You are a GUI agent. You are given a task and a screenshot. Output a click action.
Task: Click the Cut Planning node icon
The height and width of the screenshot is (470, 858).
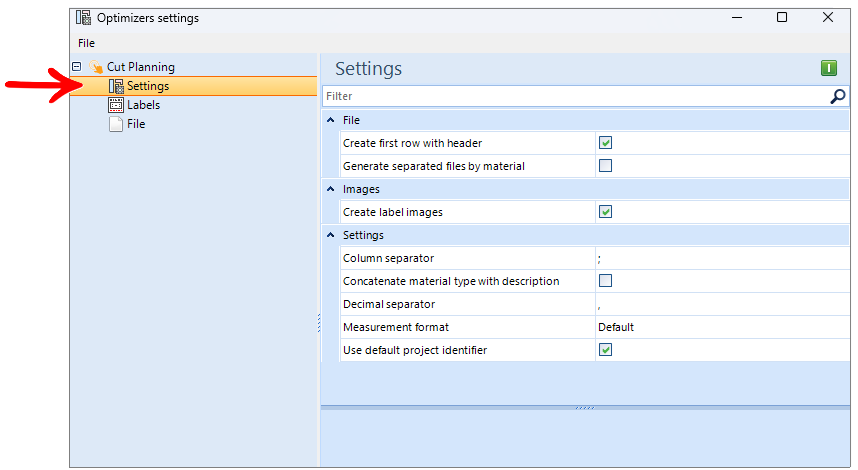point(96,67)
